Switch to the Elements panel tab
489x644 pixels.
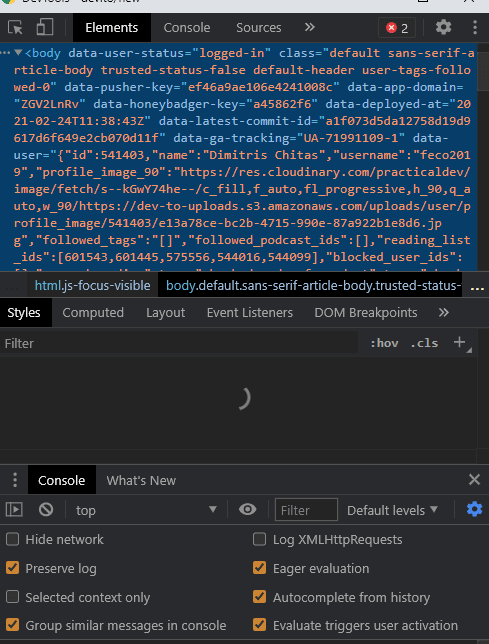click(x=112, y=28)
